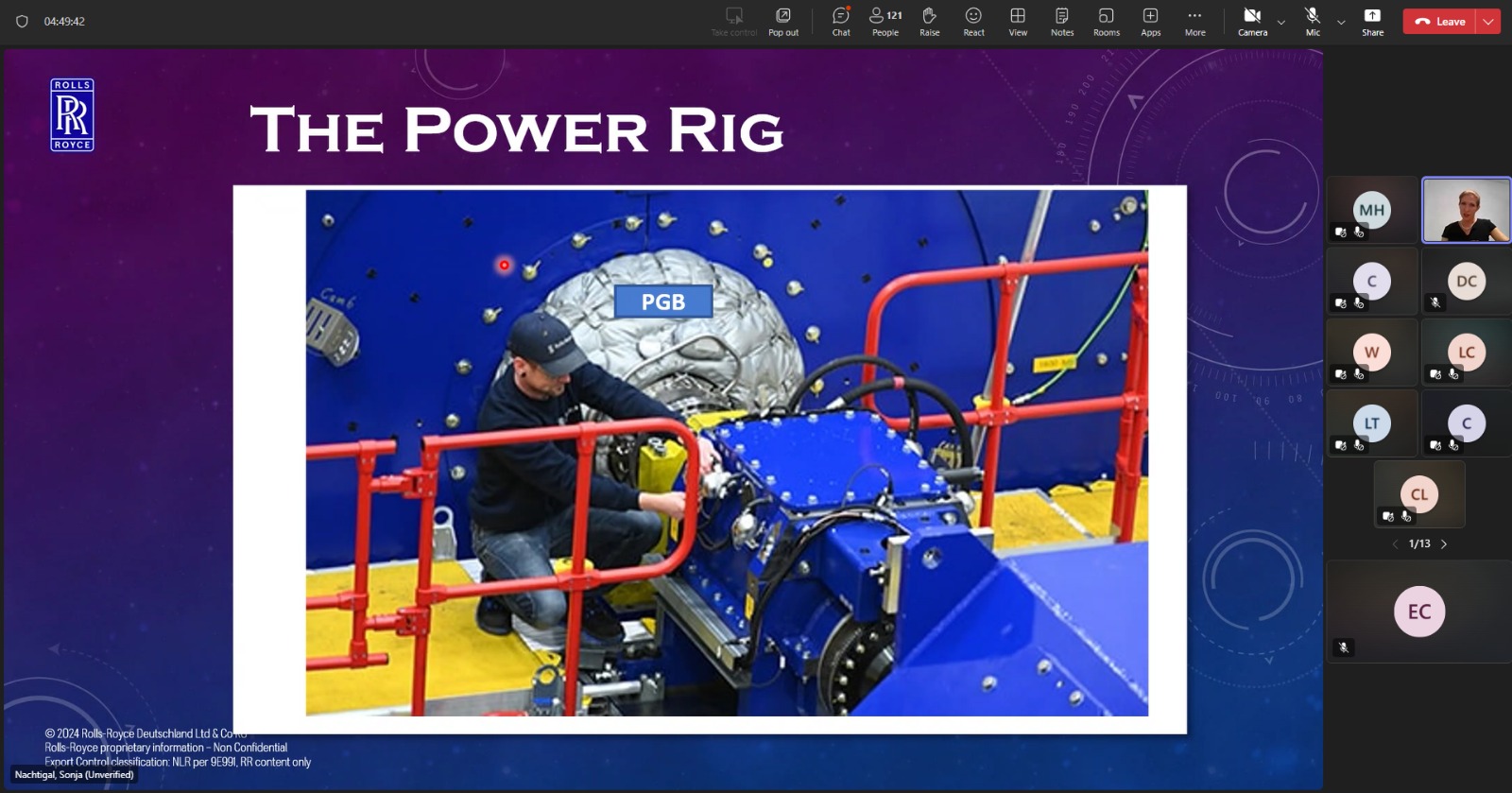Open breakout Rooms
Viewport: 1512px width, 793px height.
[1107, 21]
